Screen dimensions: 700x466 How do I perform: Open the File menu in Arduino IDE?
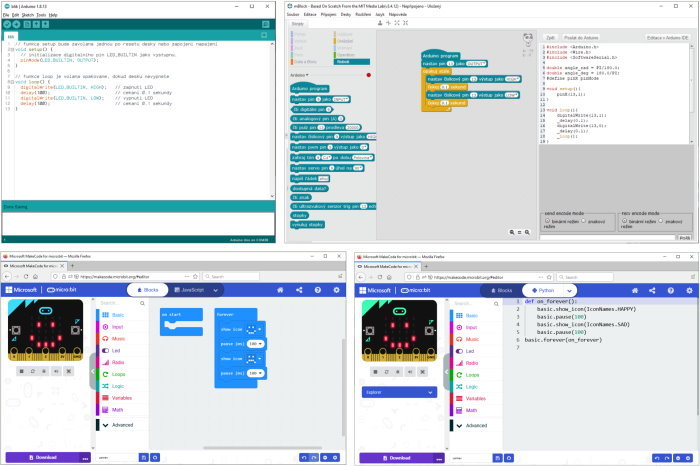pos(6,15)
